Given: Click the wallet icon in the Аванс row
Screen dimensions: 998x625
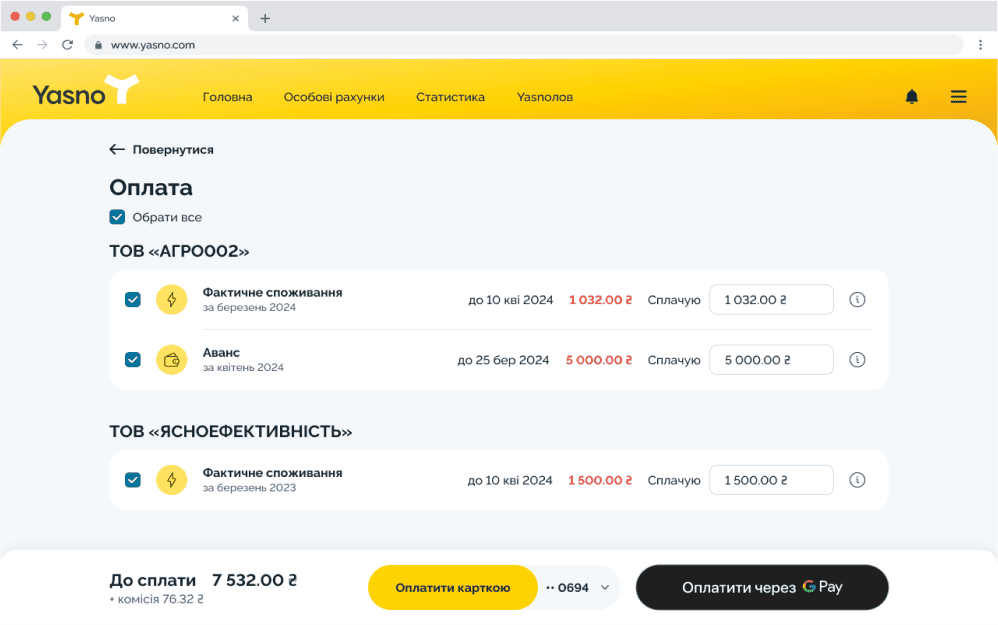Looking at the screenshot, I should [x=172, y=360].
